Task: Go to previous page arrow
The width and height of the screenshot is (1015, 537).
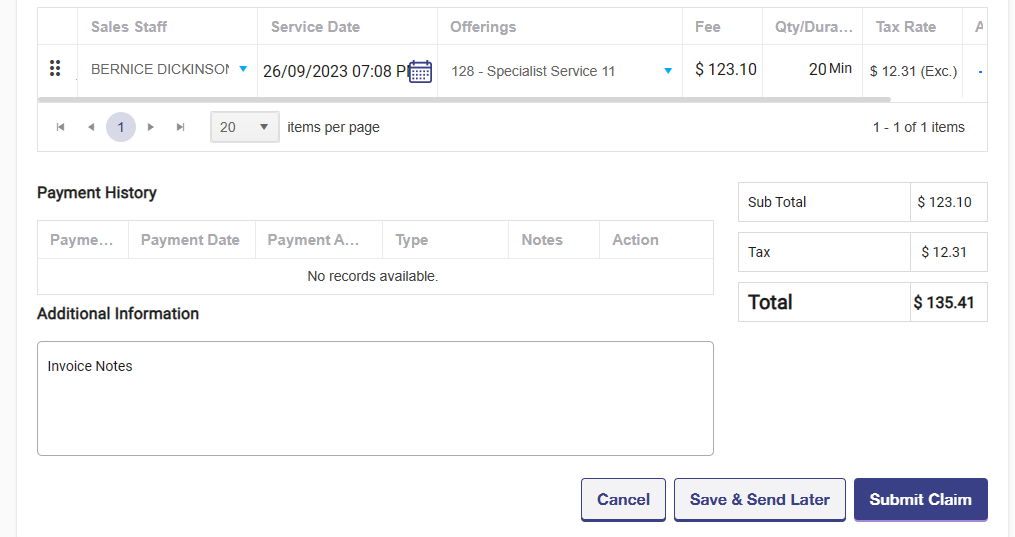Action: coord(91,127)
